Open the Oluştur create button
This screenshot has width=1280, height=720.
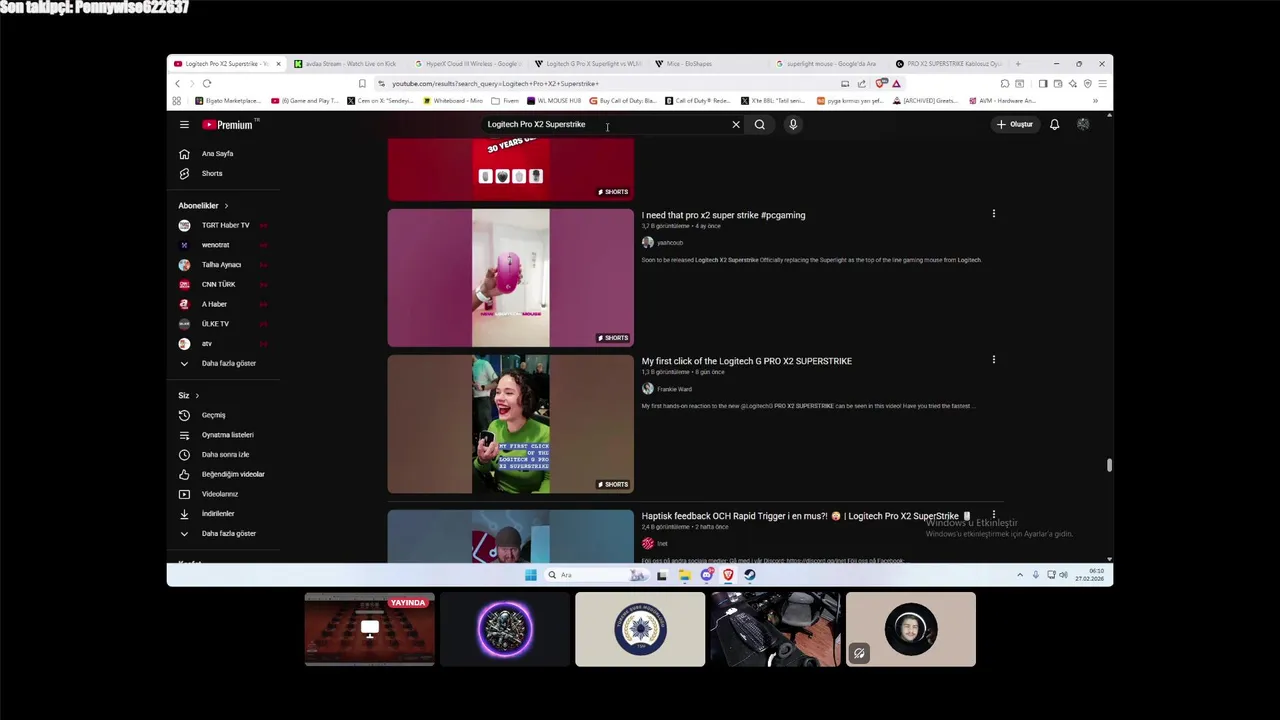click(x=1015, y=125)
